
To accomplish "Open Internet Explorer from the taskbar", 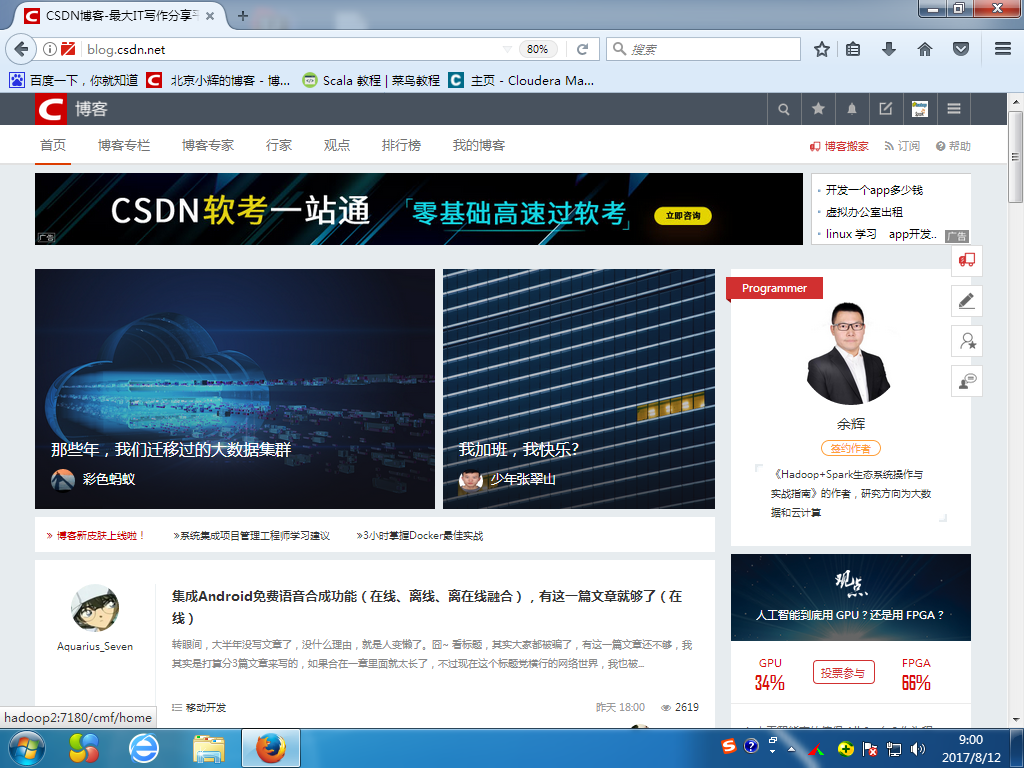I will click(144, 748).
